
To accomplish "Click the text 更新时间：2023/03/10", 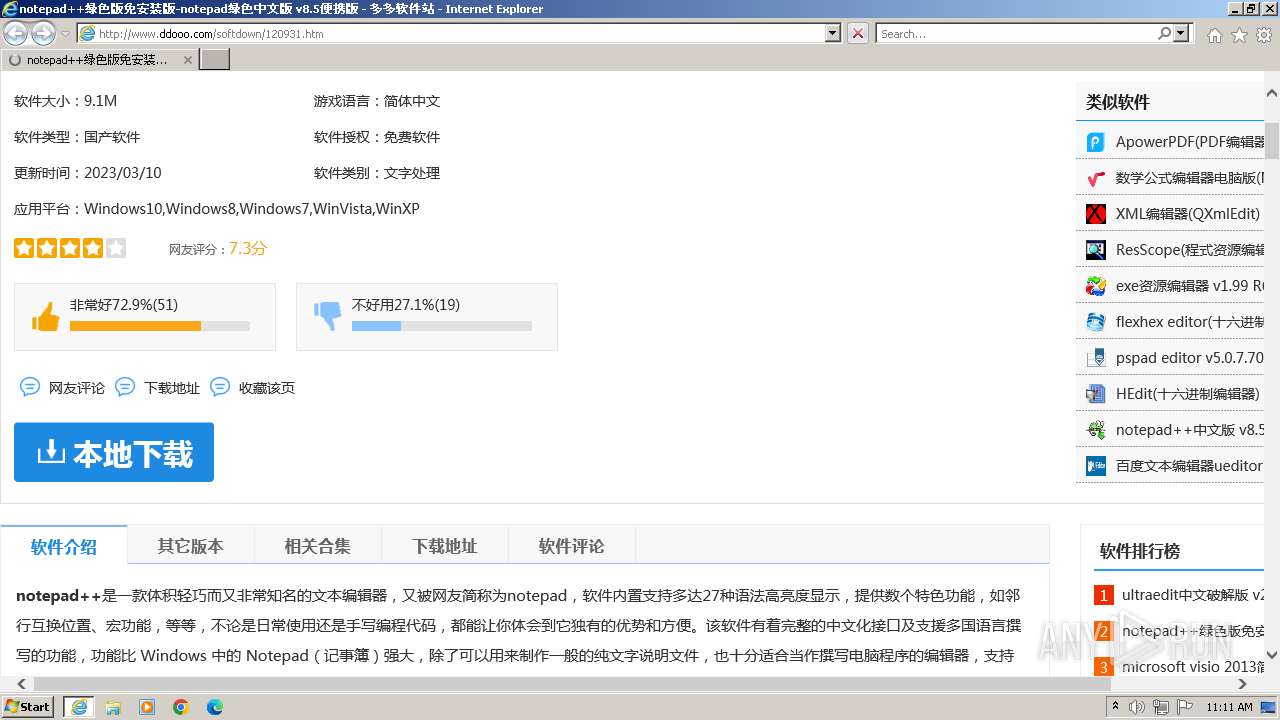I will pyautogui.click(x=88, y=173).
